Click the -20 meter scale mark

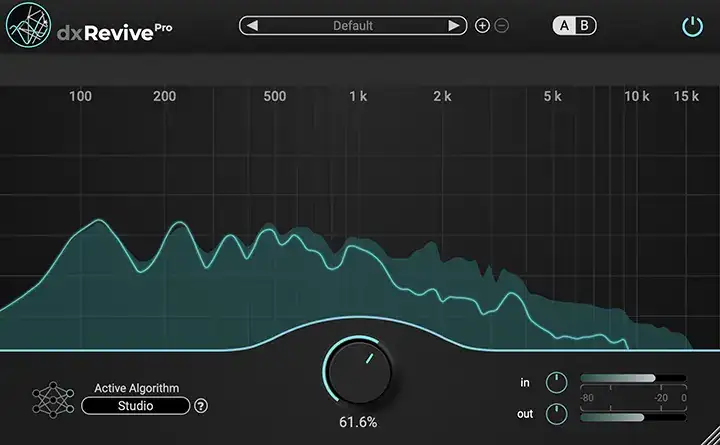(661, 398)
